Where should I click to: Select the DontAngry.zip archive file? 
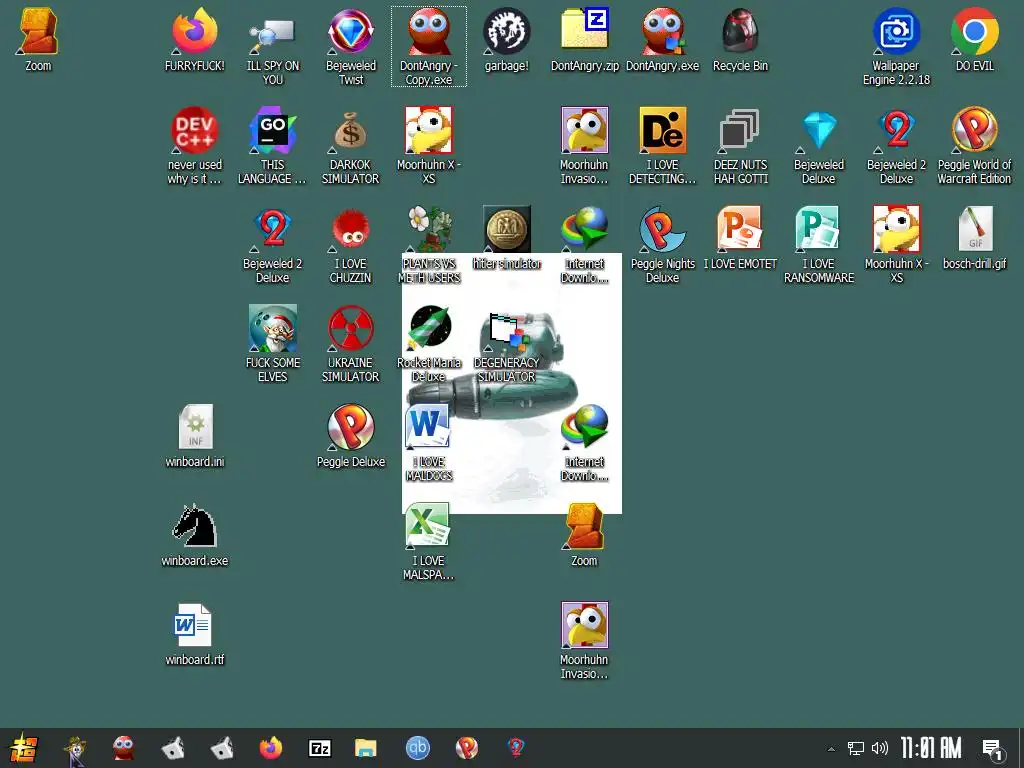[584, 39]
